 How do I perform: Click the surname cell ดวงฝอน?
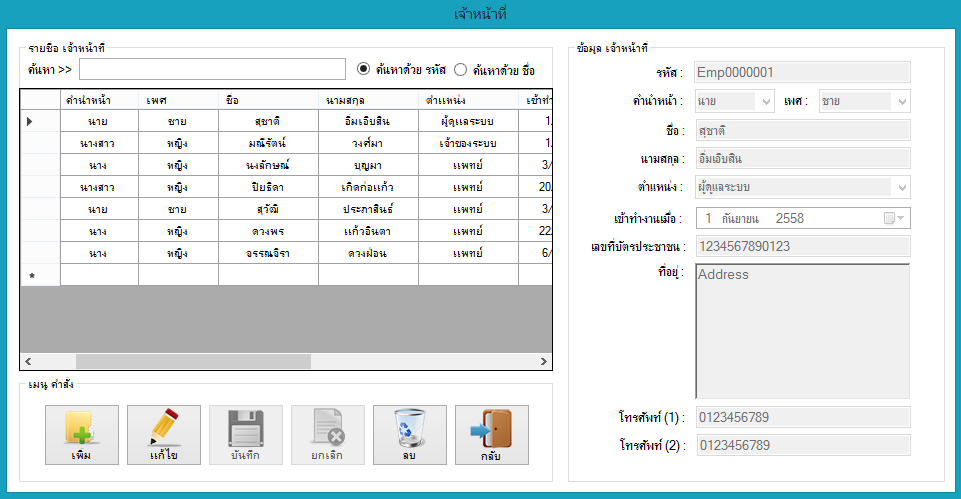(x=368, y=253)
